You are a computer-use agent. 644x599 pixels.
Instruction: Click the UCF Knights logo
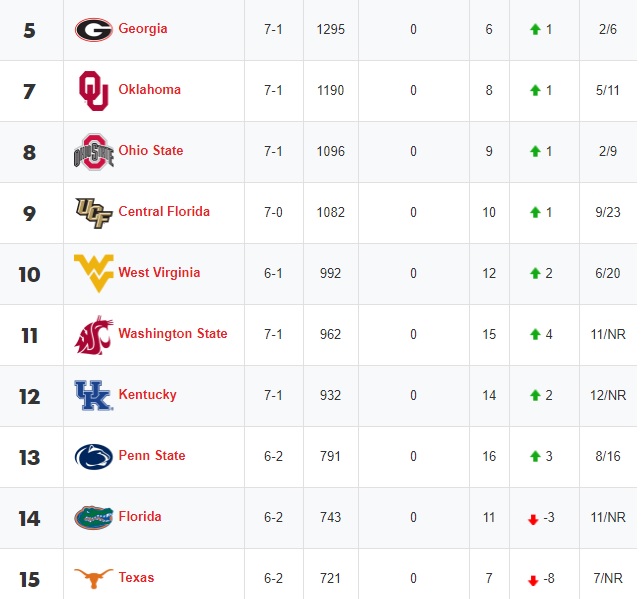[94, 213]
